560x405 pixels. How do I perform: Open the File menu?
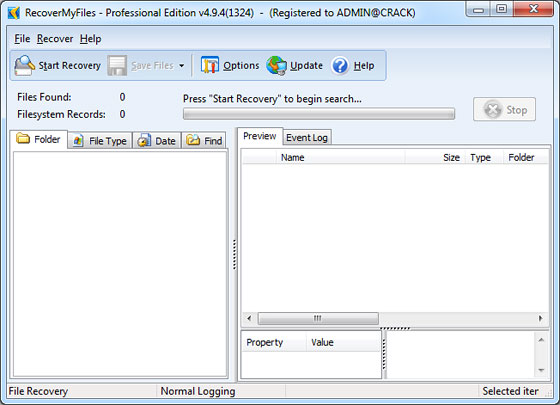22,39
